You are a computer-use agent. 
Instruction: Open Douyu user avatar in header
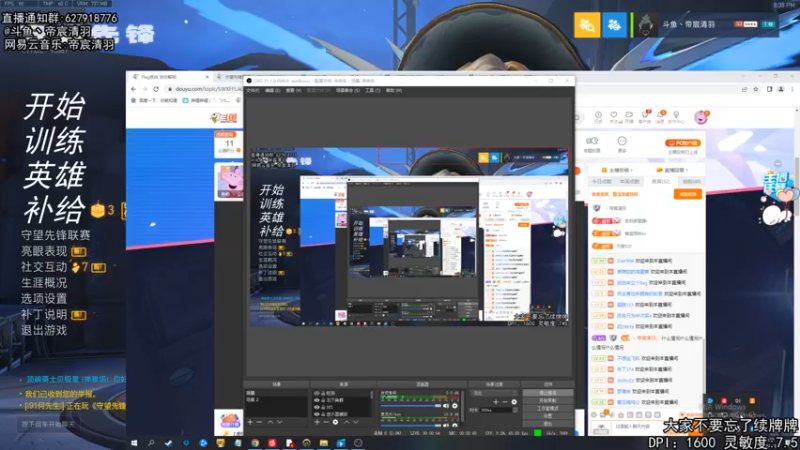click(x=701, y=117)
